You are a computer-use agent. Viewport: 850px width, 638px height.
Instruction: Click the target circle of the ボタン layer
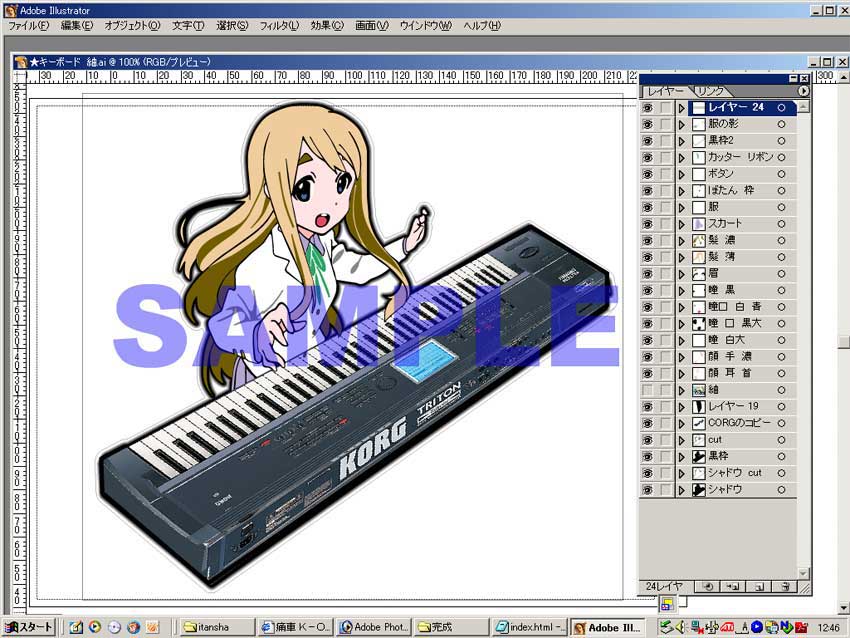(x=781, y=174)
